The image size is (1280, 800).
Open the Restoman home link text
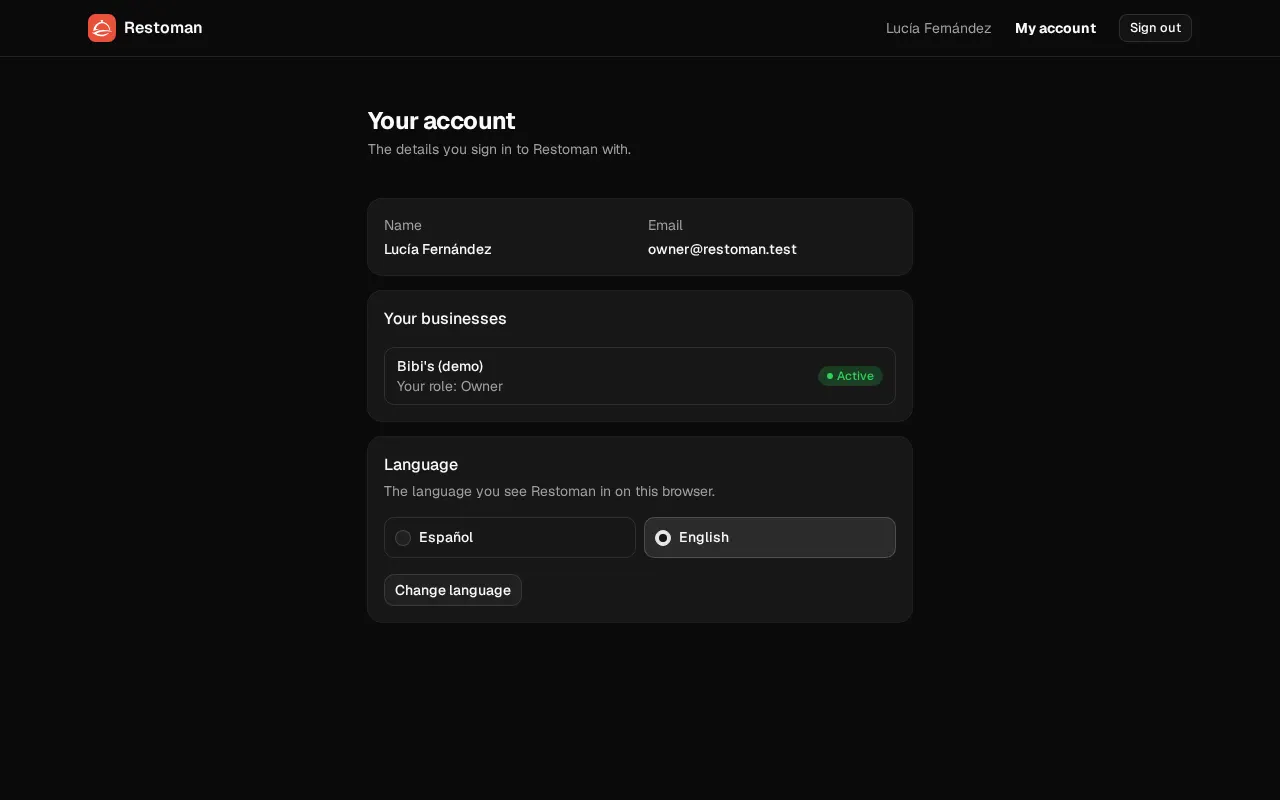pyautogui.click(x=163, y=28)
